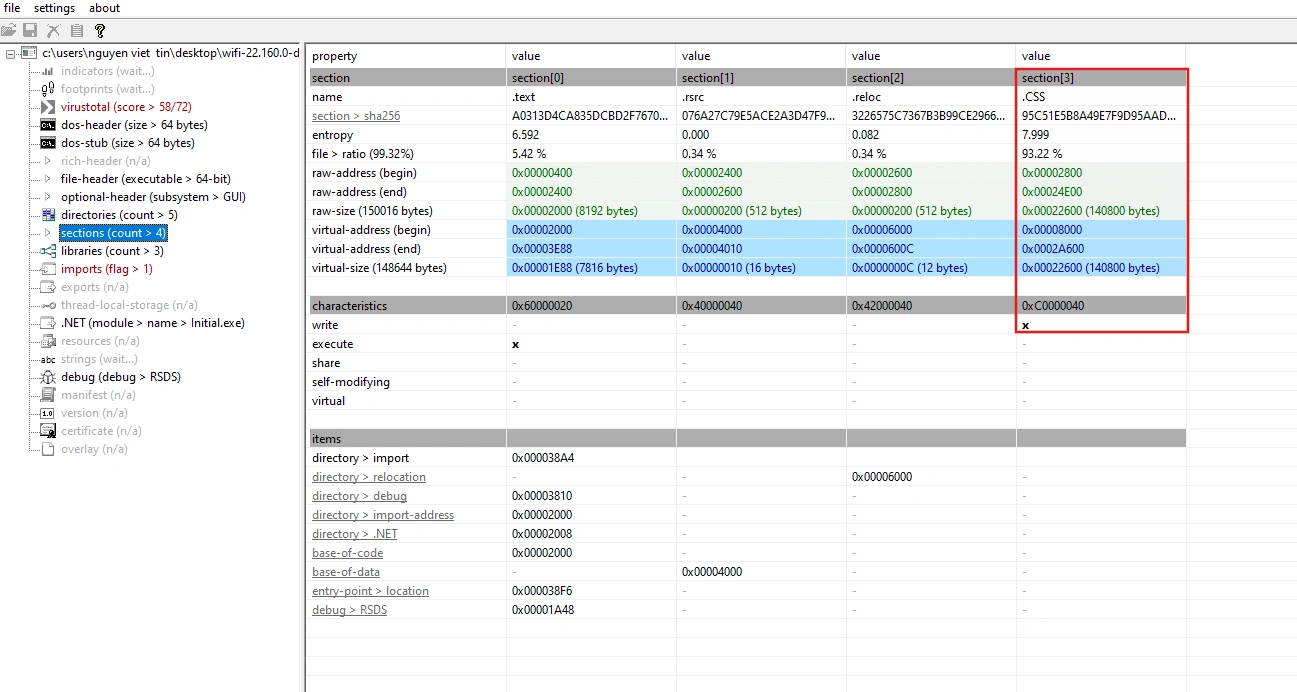
Task: Click the libraries icon in the tree
Action: point(48,250)
